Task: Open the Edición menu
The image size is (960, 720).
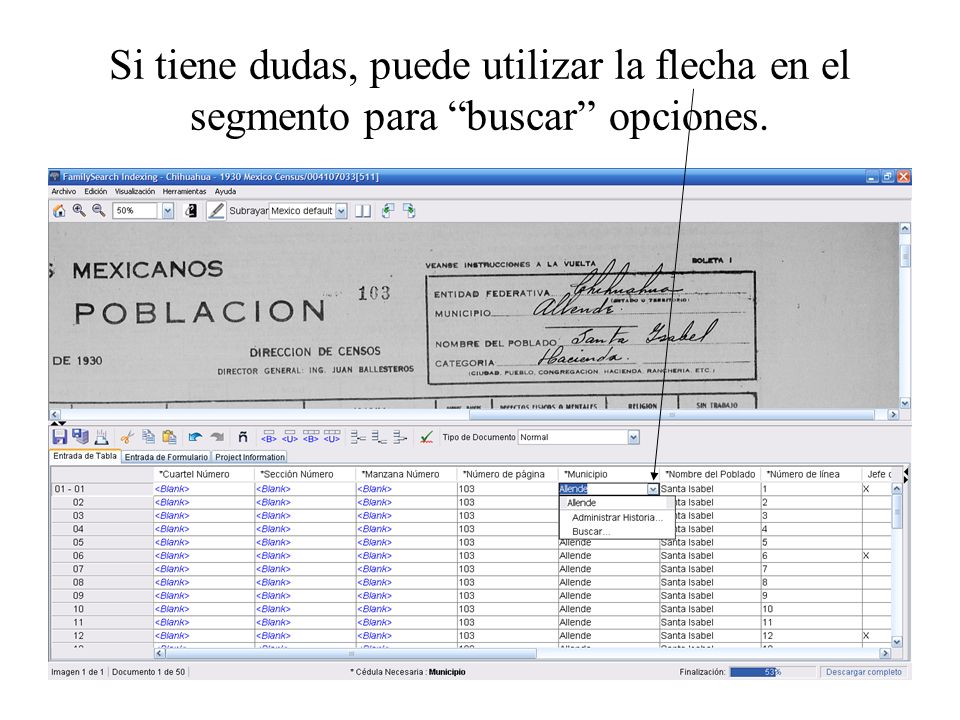Action: 96,192
